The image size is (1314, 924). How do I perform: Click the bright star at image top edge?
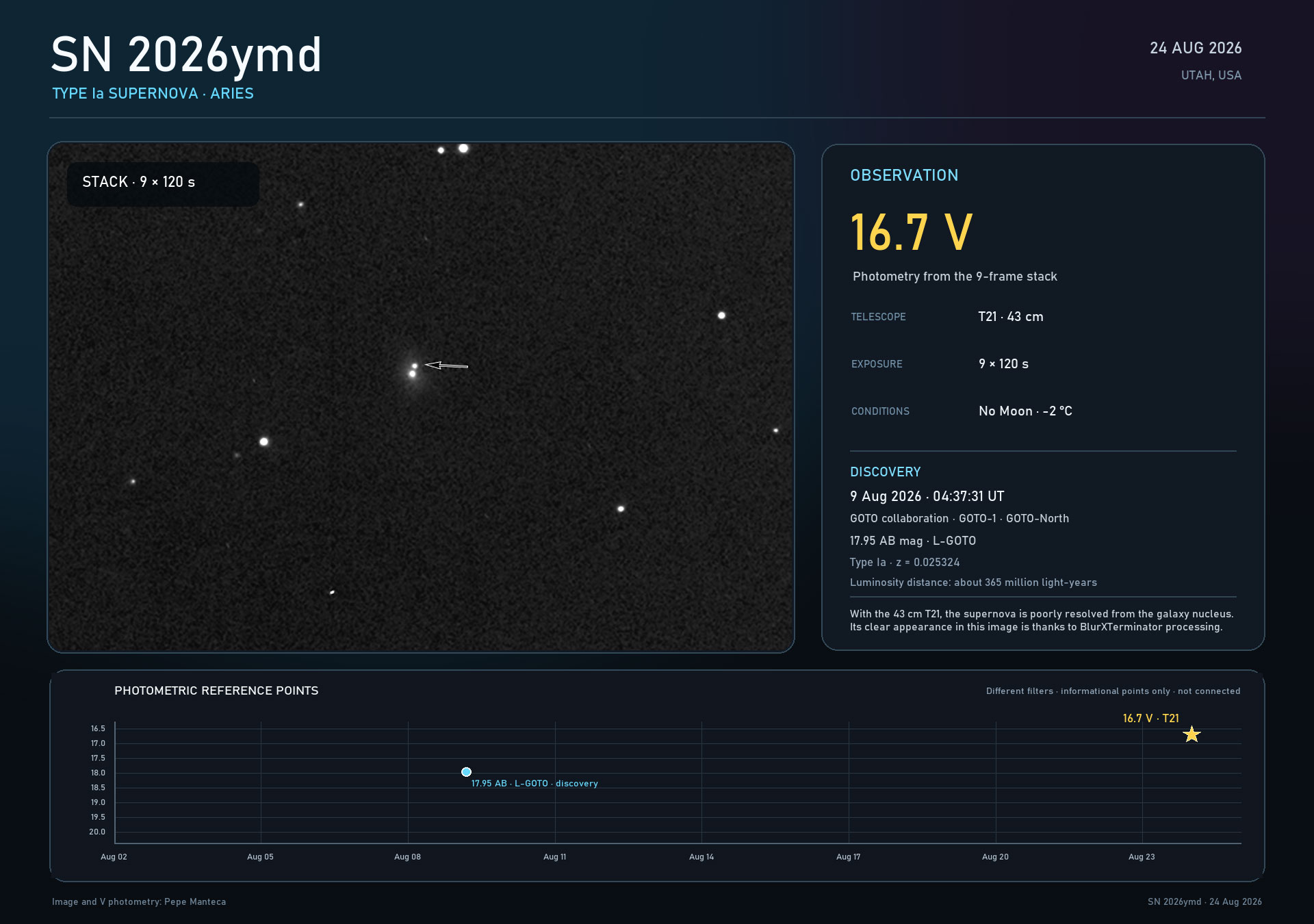tap(463, 149)
